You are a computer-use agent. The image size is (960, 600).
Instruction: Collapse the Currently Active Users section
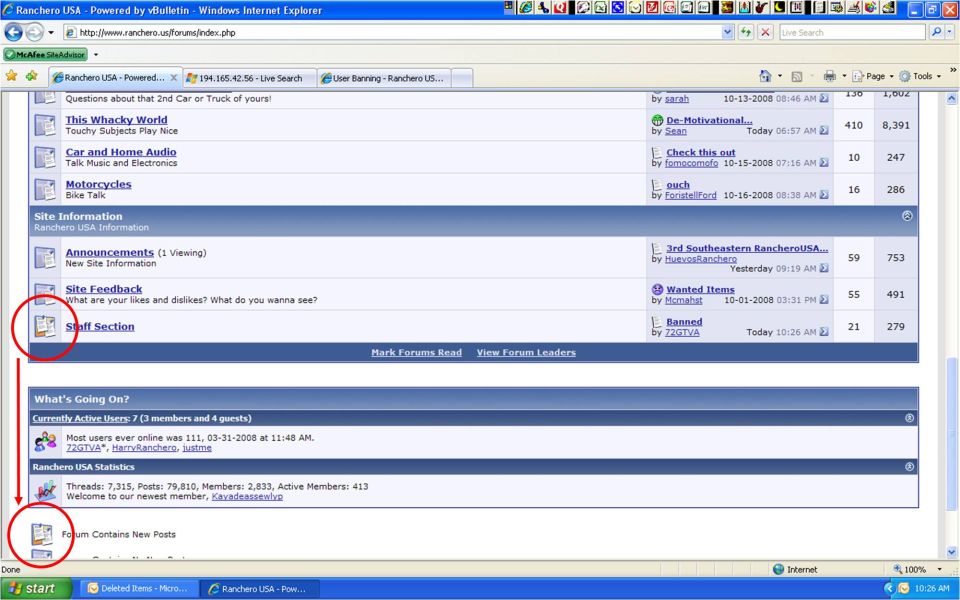point(909,418)
